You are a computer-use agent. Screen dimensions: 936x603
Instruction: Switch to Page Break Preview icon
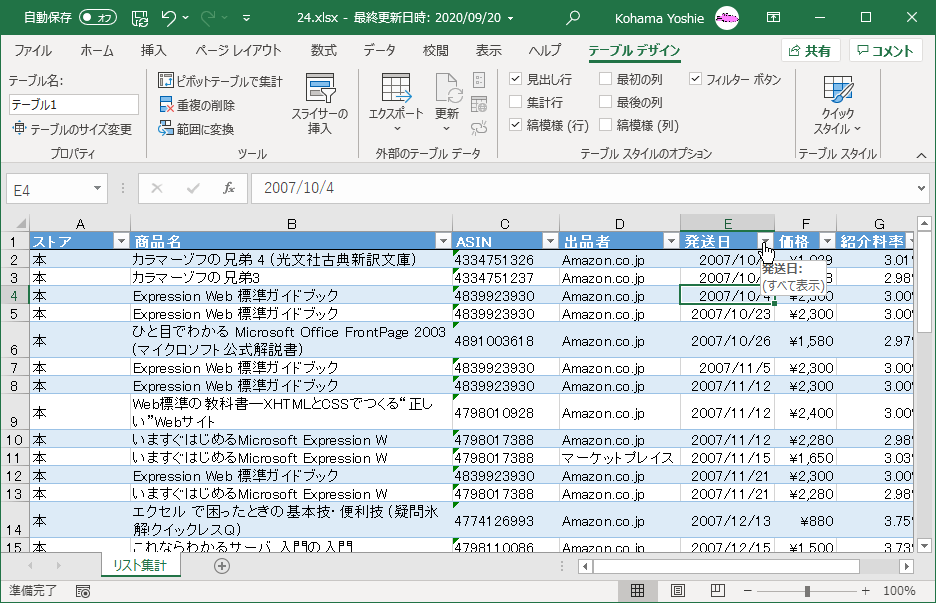pos(718,590)
